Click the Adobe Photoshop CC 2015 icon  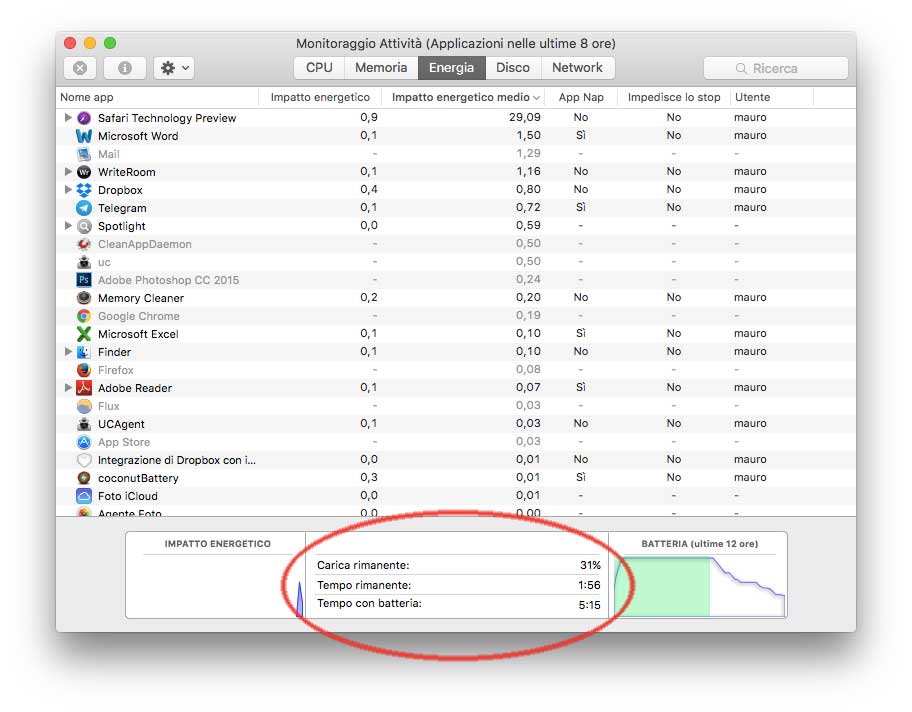[84, 280]
